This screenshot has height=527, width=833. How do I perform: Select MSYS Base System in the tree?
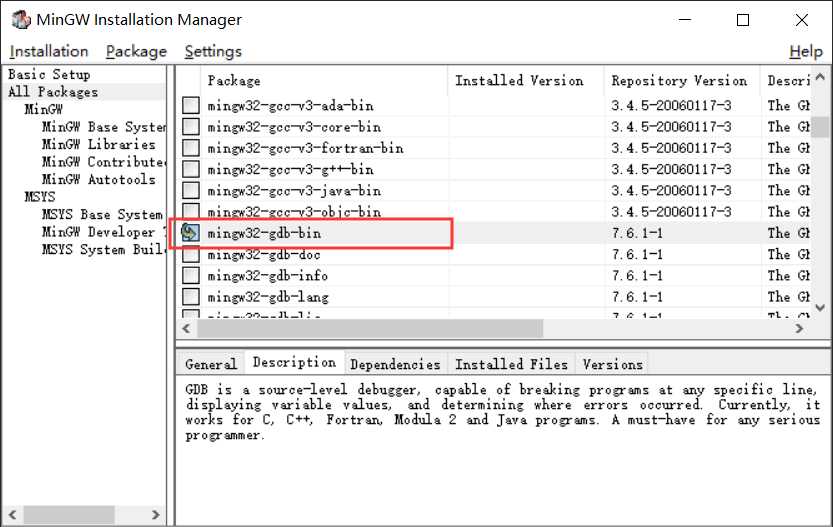102,215
